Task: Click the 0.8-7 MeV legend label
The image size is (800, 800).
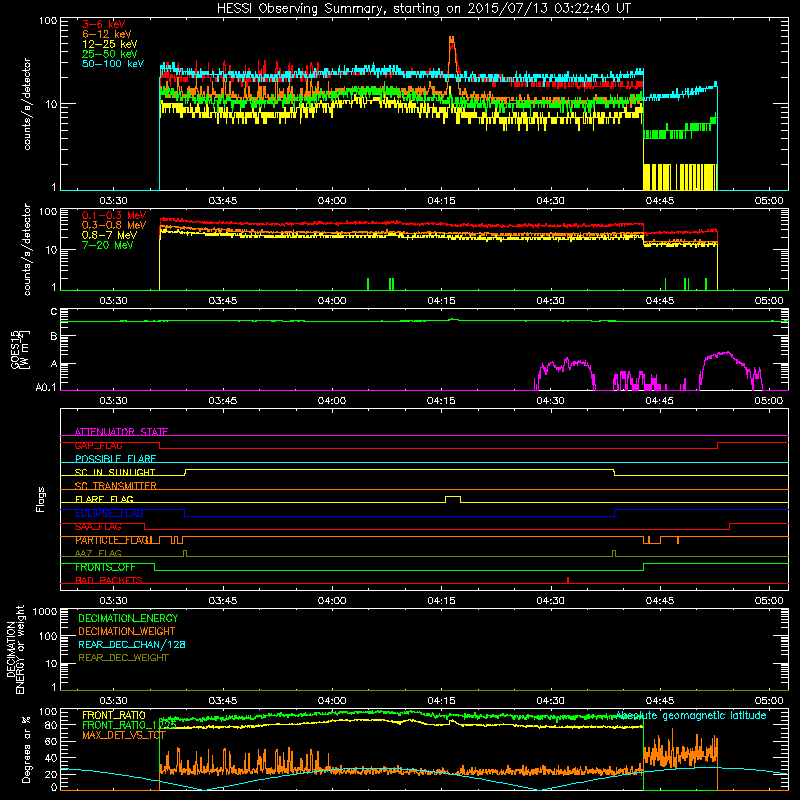Action: coord(110,235)
